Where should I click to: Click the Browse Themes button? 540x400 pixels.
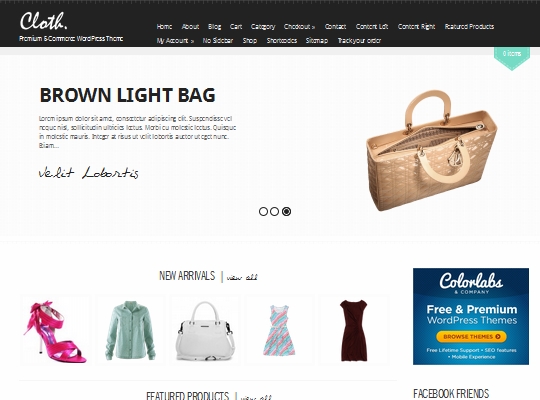[x=471, y=337]
